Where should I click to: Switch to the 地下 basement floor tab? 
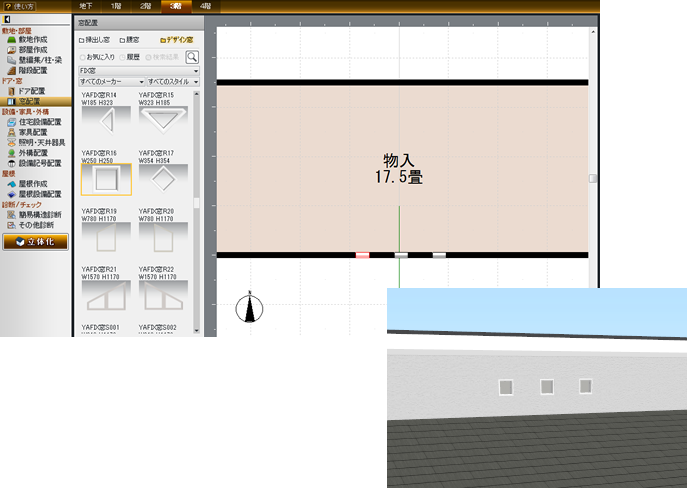click(x=87, y=6)
